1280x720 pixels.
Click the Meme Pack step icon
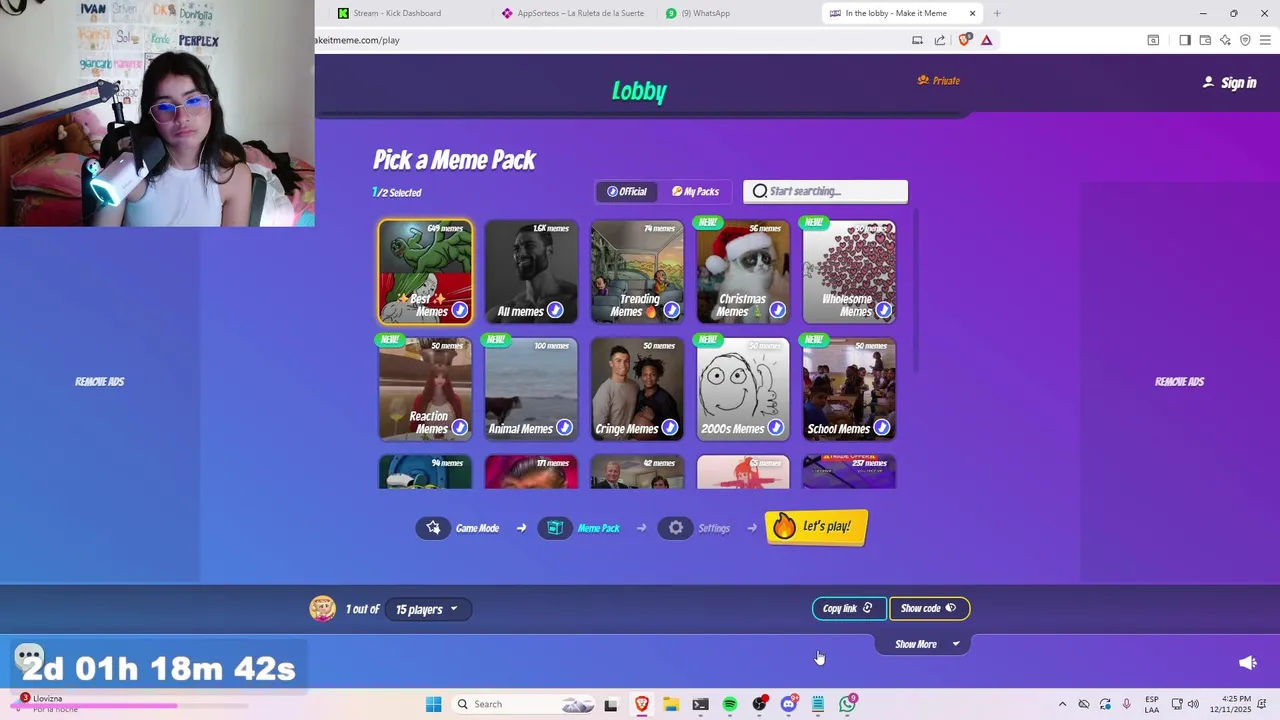click(555, 528)
